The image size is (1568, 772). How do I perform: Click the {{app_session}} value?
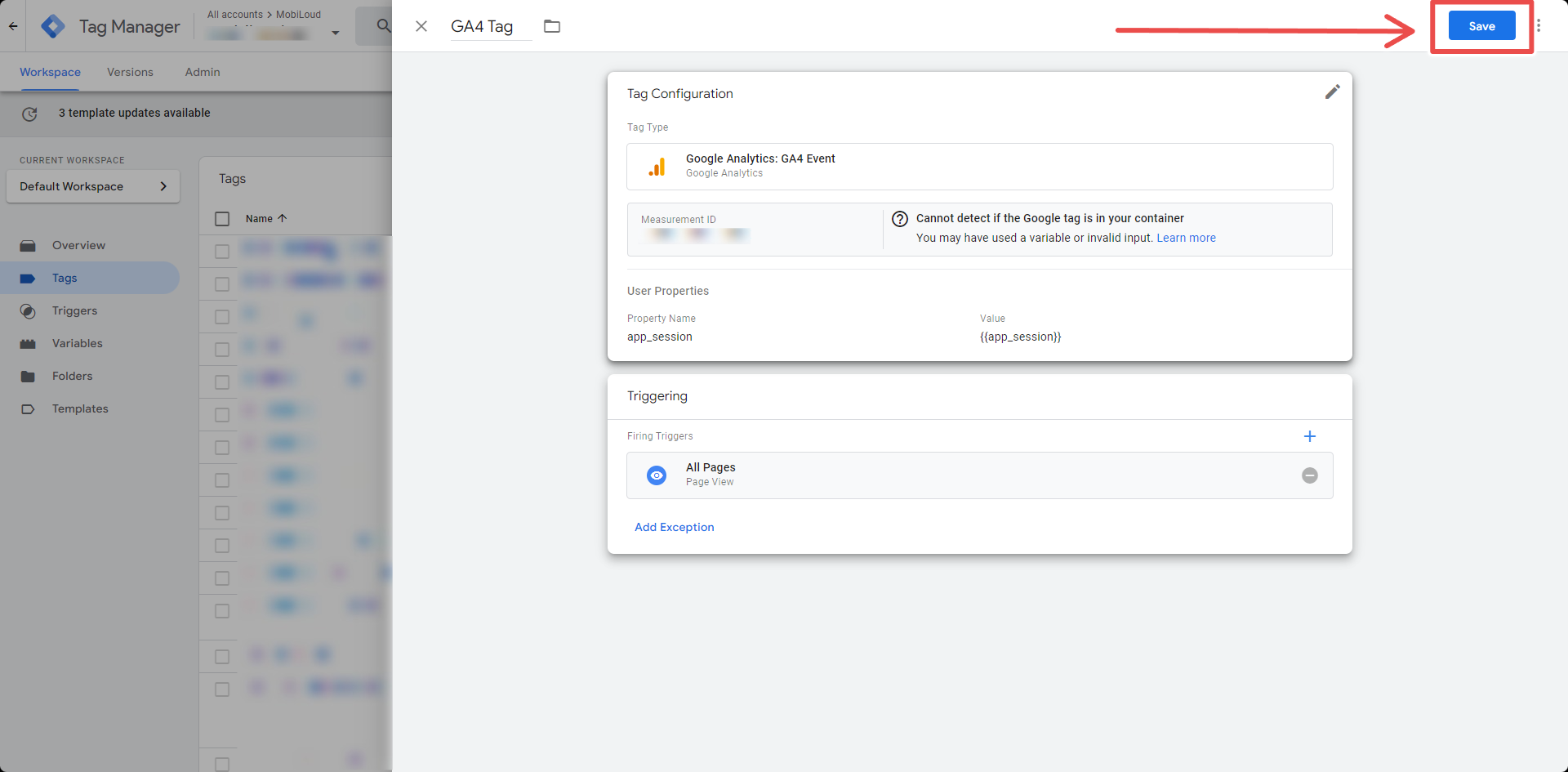click(1021, 337)
